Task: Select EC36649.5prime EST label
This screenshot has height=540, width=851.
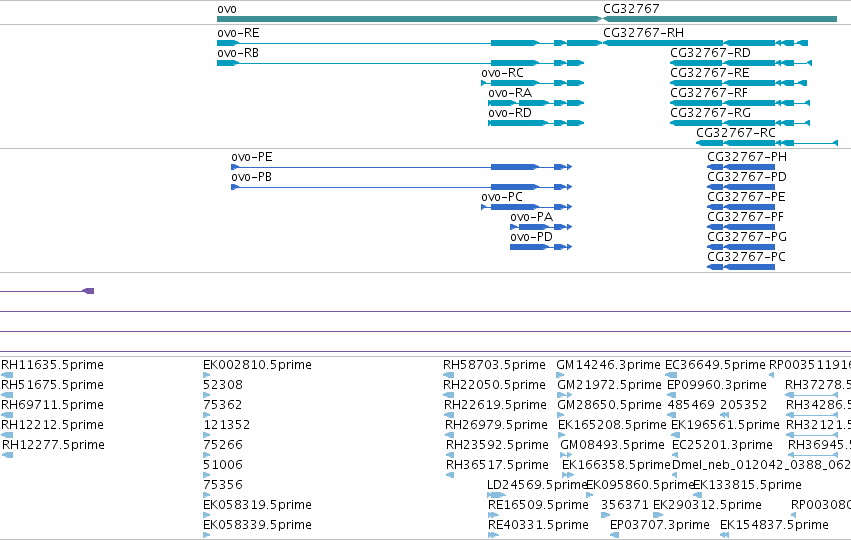Action: pyautogui.click(x=715, y=365)
